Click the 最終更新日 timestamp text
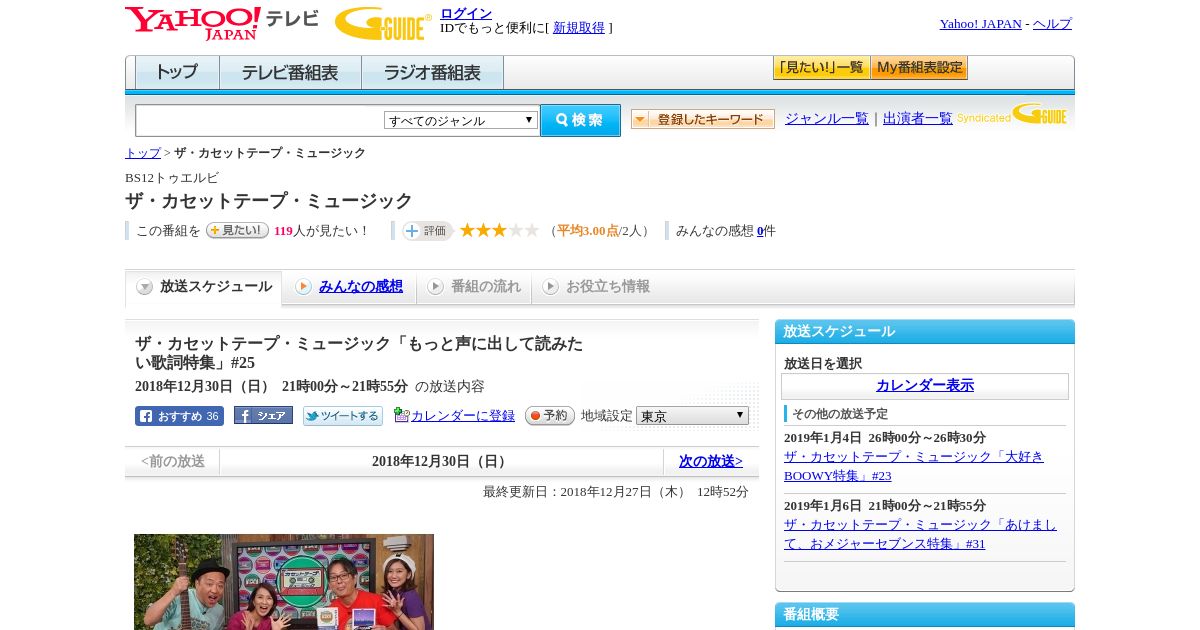This screenshot has width=1200, height=630. tap(616, 492)
